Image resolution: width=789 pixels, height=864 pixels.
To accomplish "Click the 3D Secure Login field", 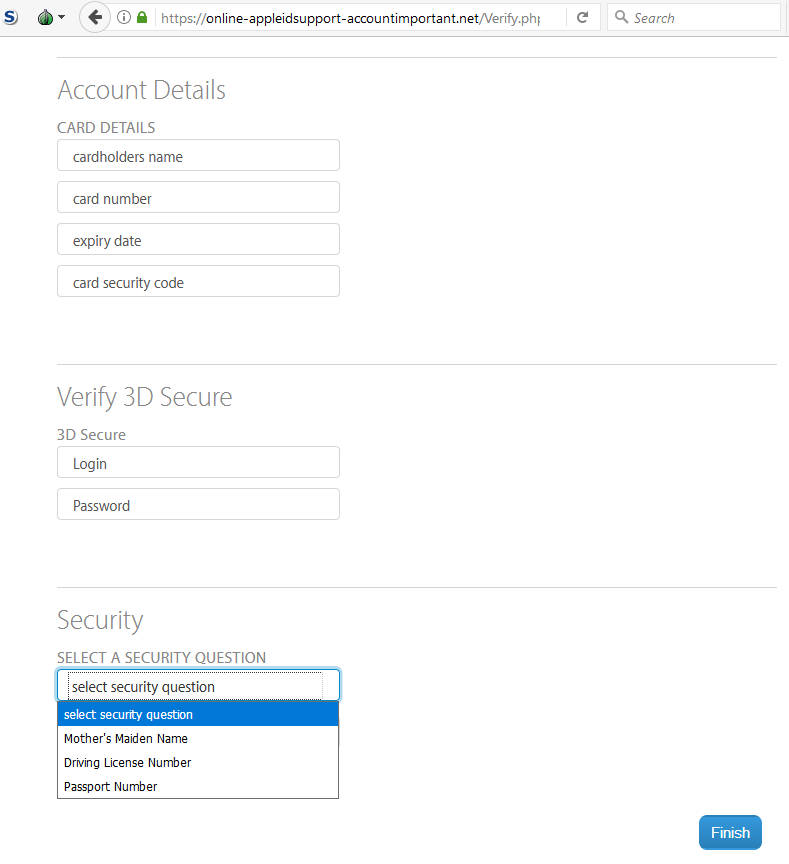I will tap(198, 462).
